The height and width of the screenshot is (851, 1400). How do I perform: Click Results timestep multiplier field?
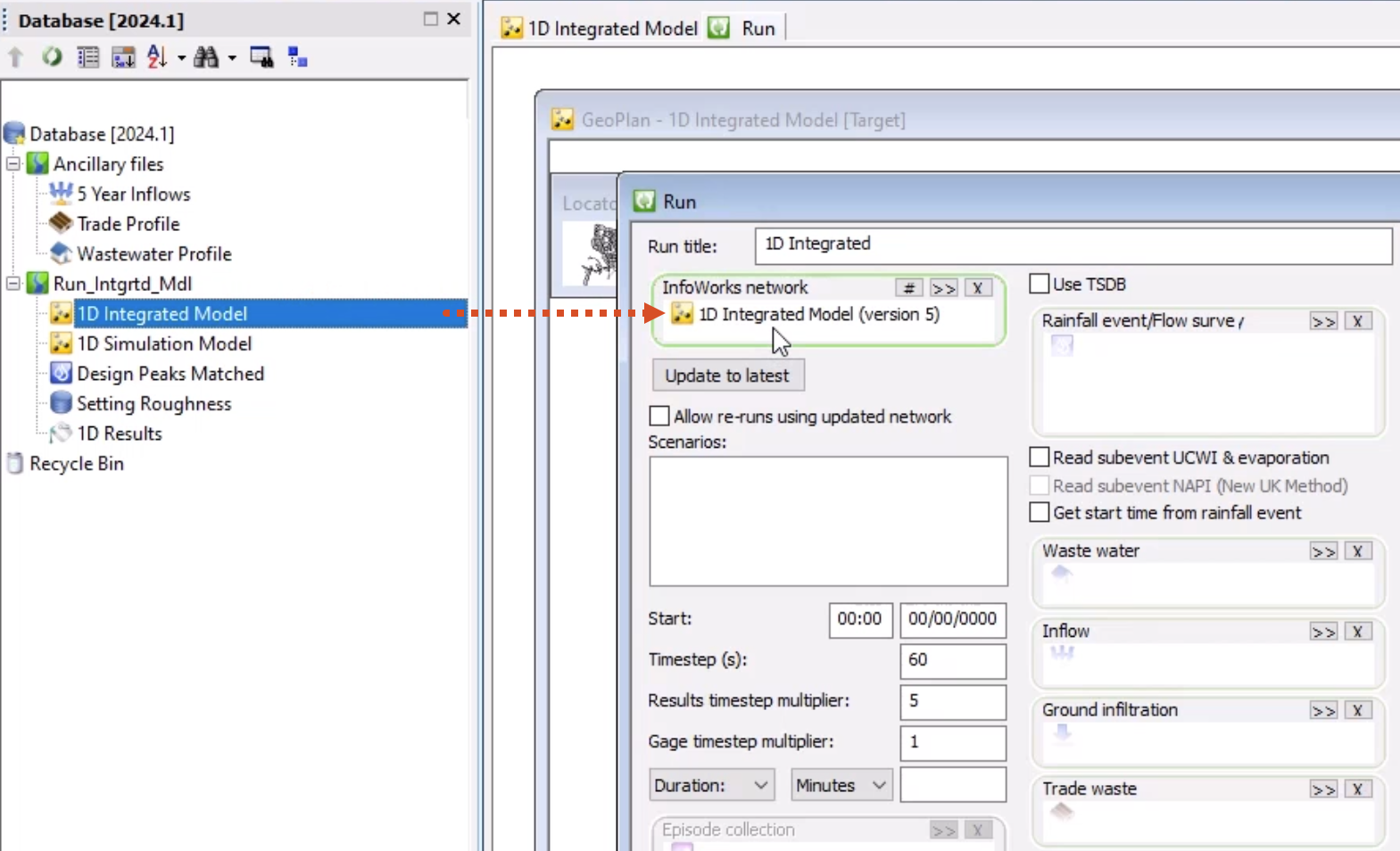click(x=953, y=702)
